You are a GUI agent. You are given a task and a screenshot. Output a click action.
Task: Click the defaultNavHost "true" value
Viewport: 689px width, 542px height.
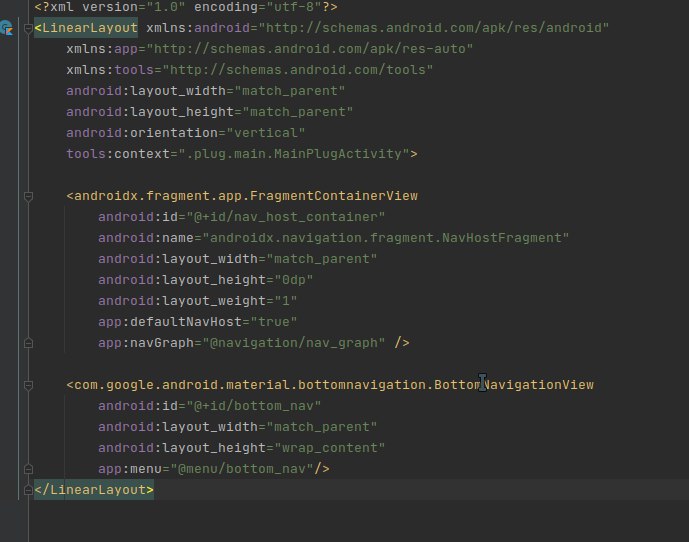(x=274, y=322)
